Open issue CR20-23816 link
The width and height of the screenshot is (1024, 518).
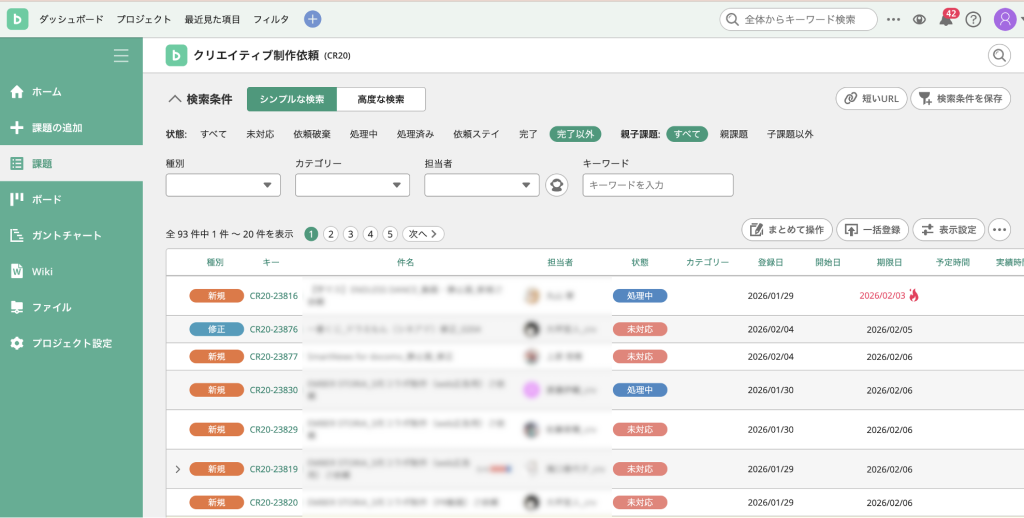[x=273, y=296]
